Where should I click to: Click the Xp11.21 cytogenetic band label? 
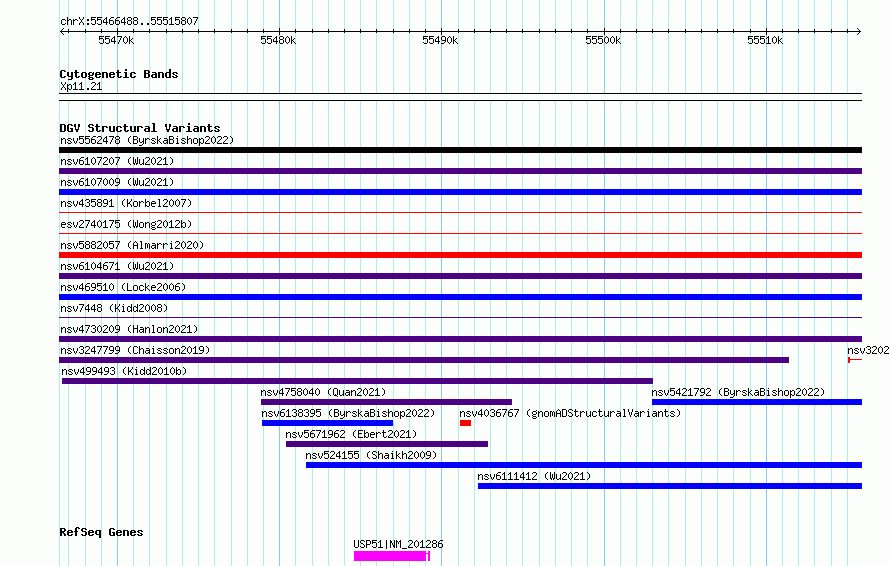81,86
